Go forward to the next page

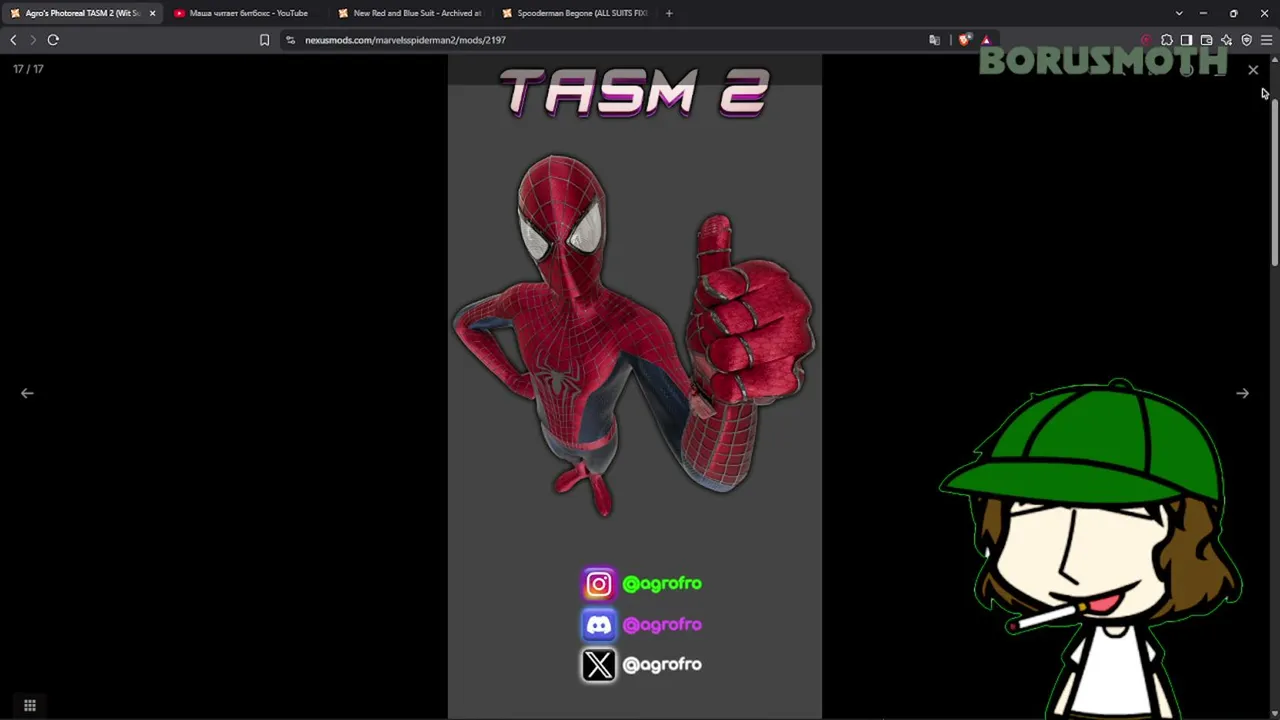click(x=33, y=40)
